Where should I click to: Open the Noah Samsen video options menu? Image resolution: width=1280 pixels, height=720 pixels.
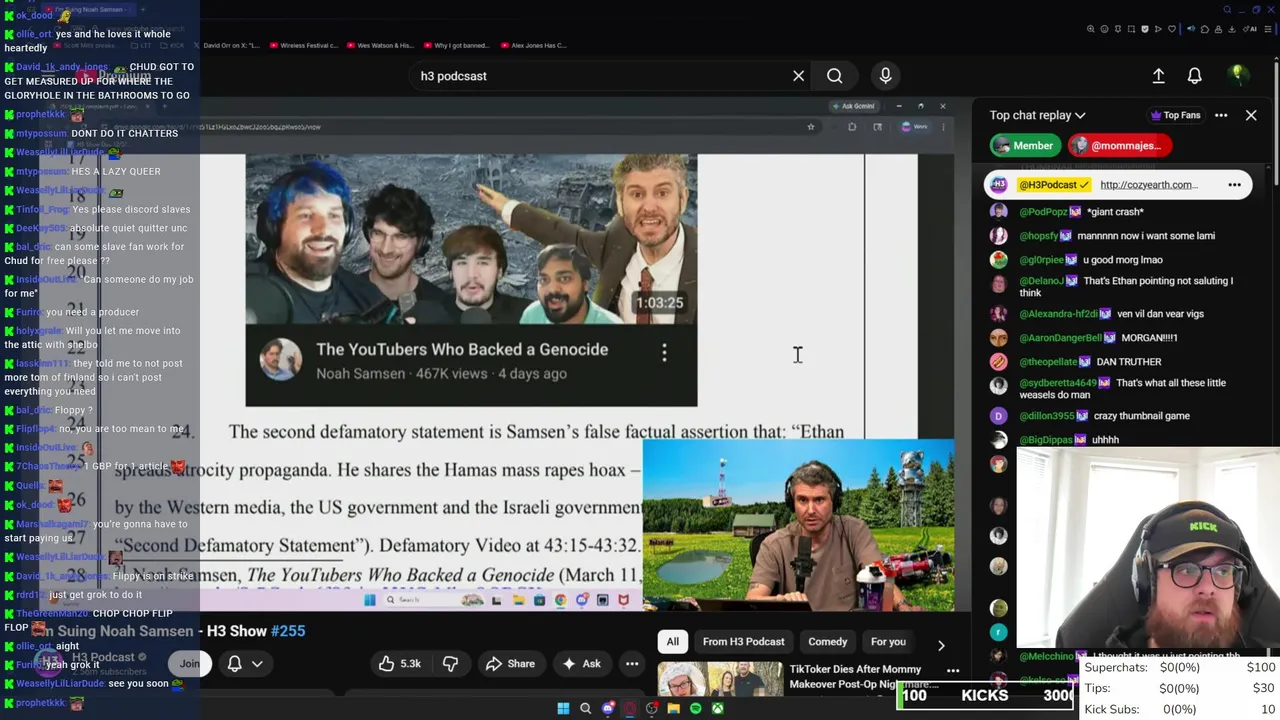pos(664,352)
